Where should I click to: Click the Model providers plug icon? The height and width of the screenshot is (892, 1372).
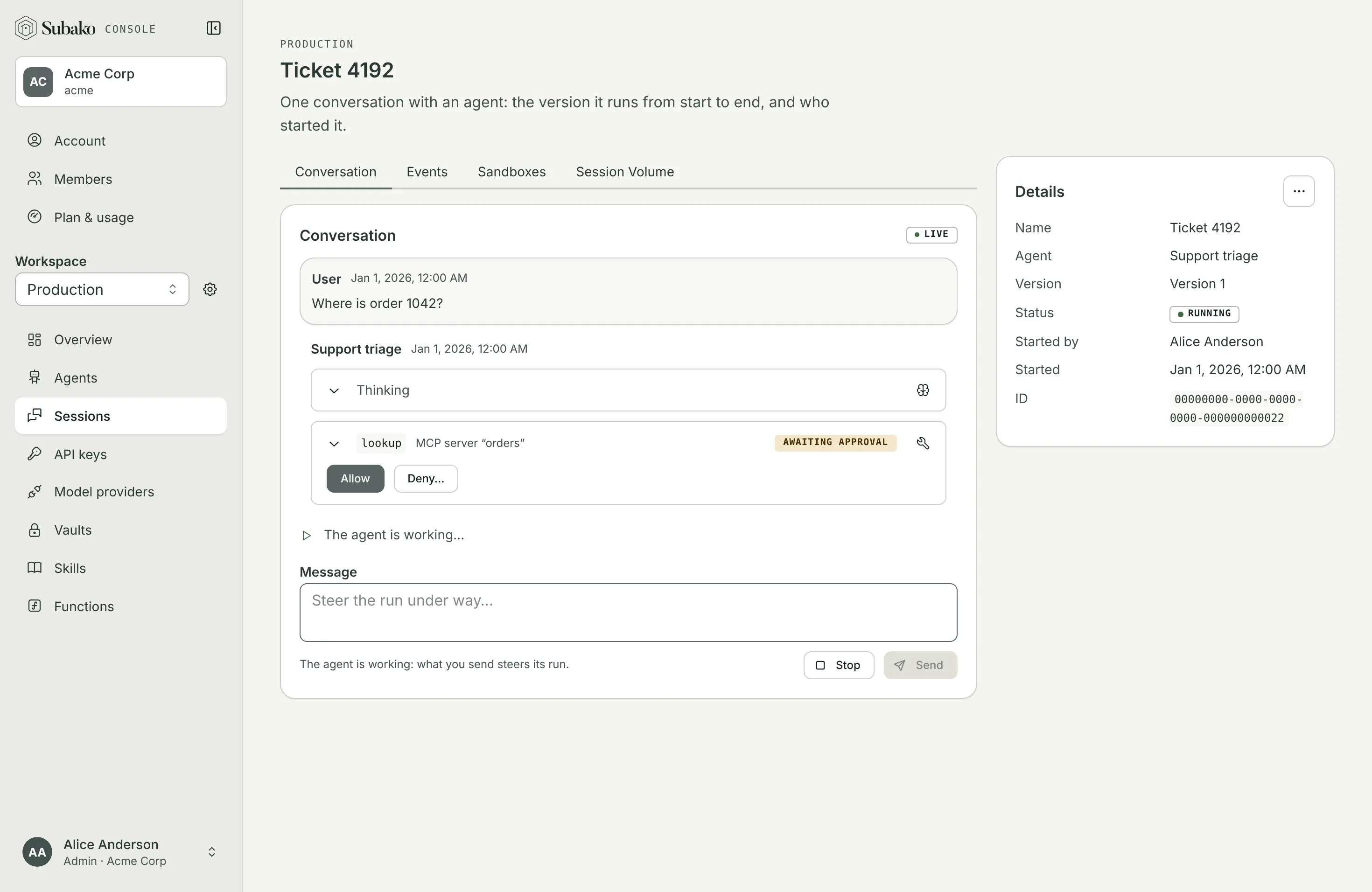click(35, 492)
